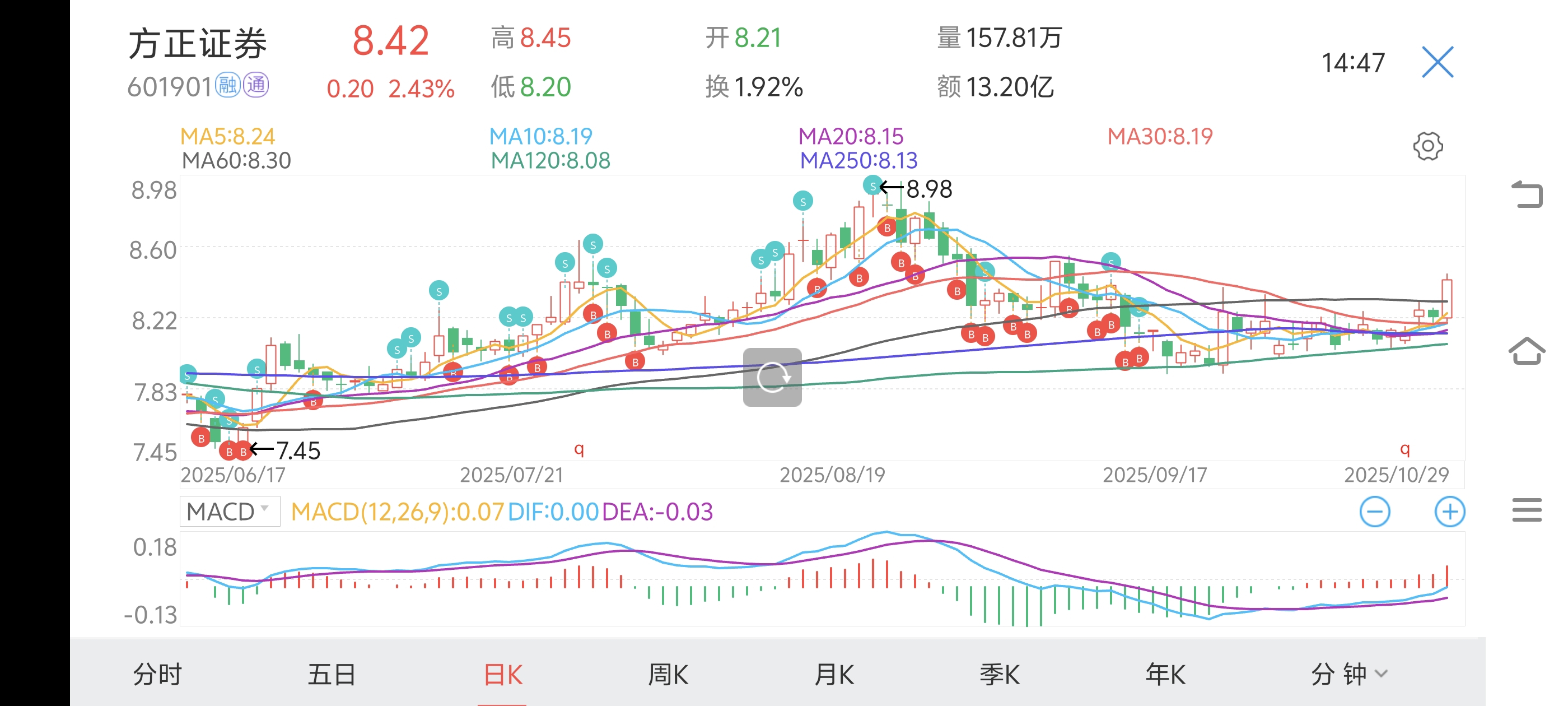Open the MACD indicator dropdown

click(230, 511)
